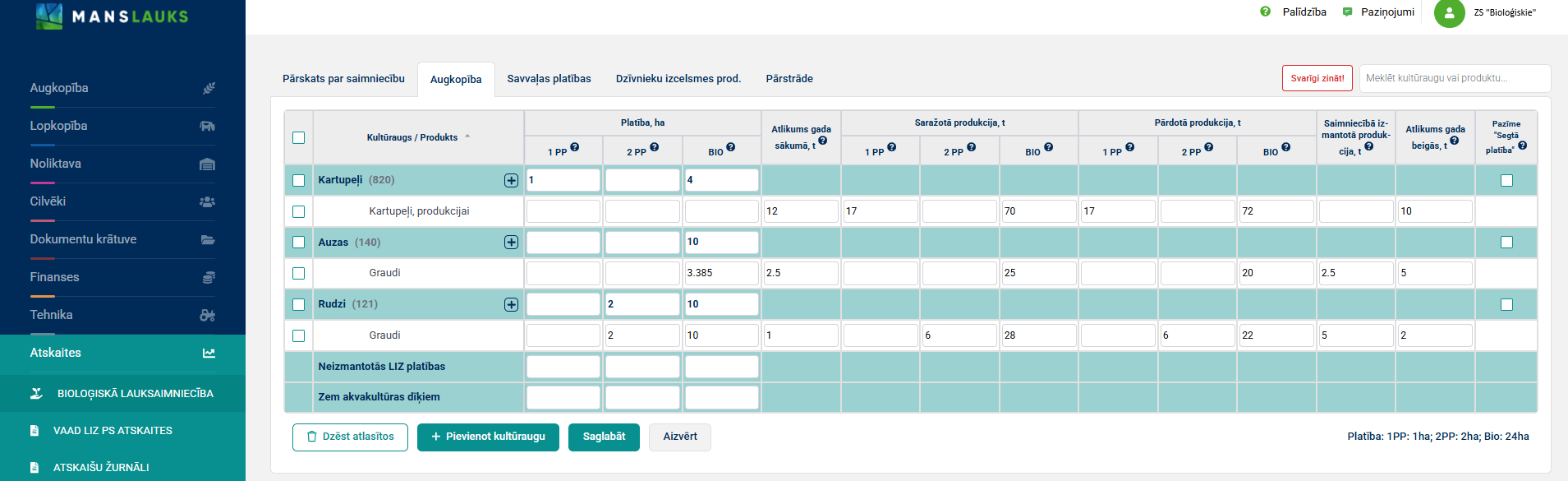The image size is (1568, 481).
Task: Click the Meklēt kultūraugu search field
Action: [1454, 78]
